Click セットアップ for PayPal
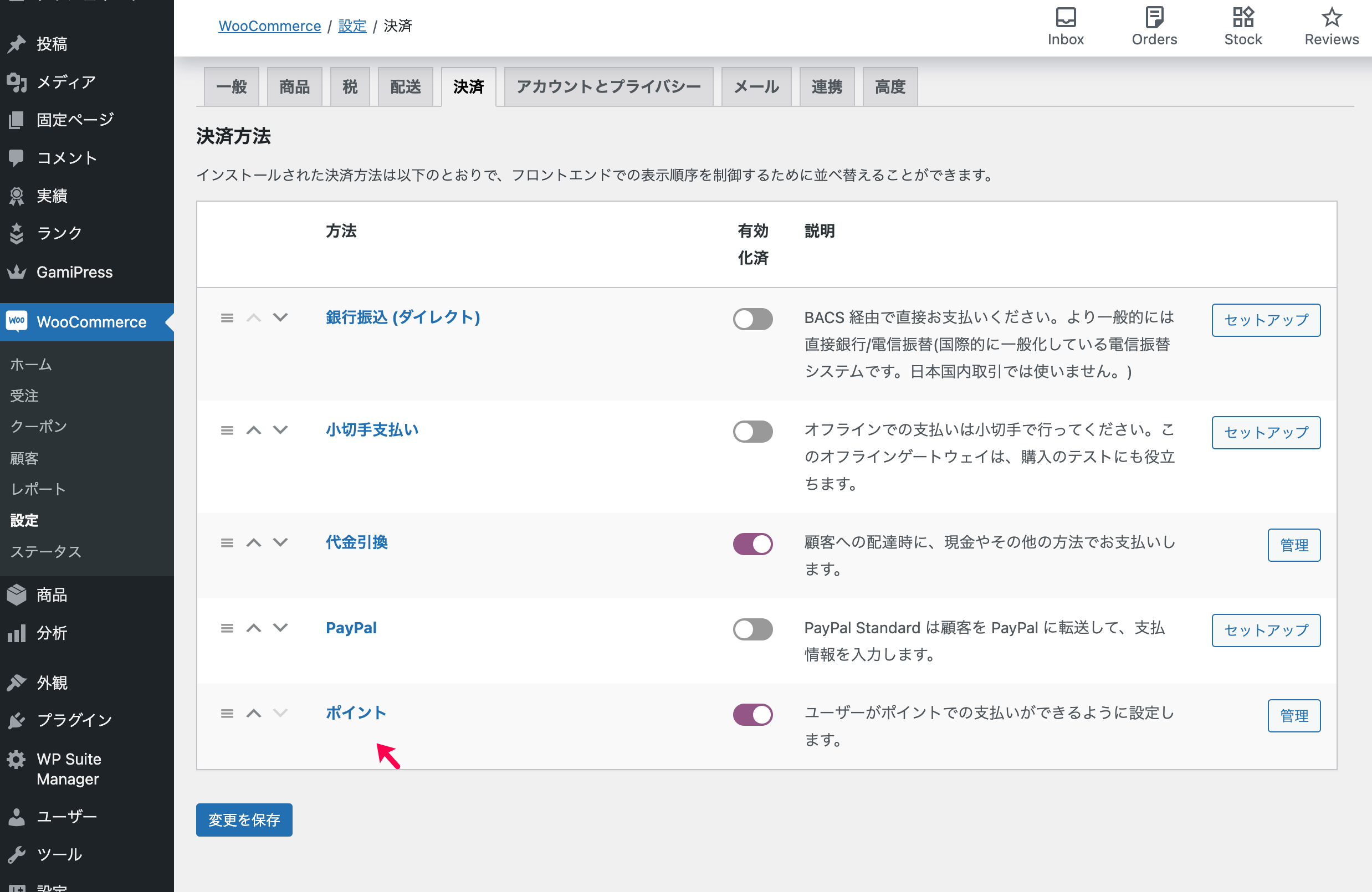This screenshot has width=1372, height=892. [1266, 630]
